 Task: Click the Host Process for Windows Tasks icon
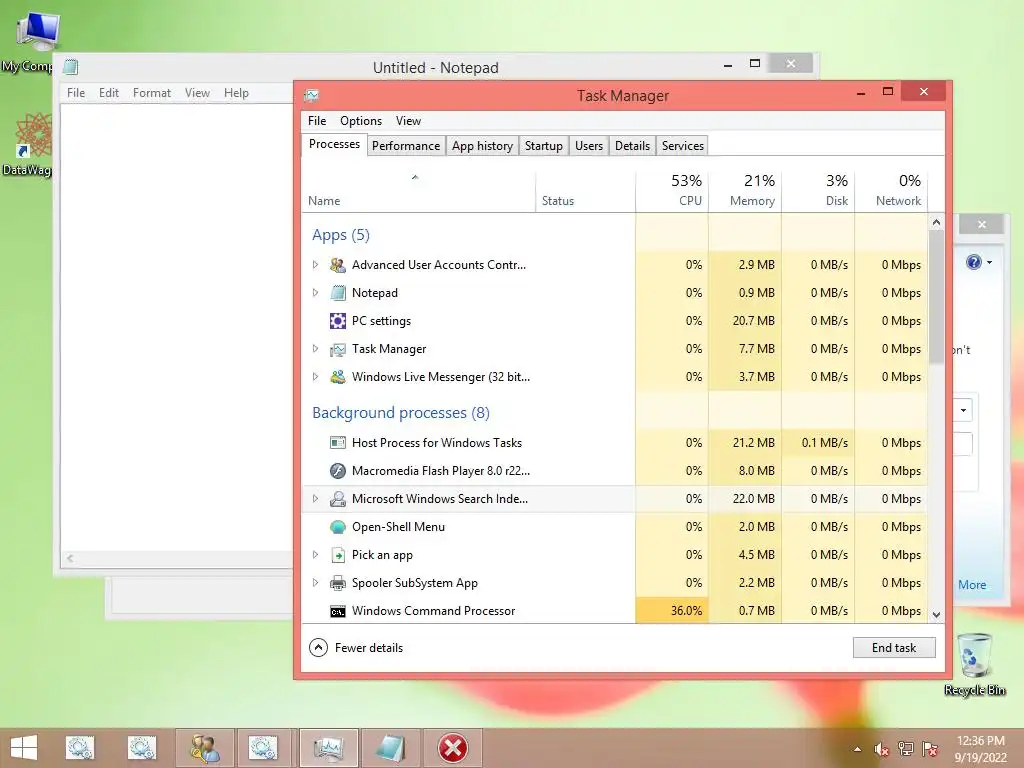click(338, 443)
